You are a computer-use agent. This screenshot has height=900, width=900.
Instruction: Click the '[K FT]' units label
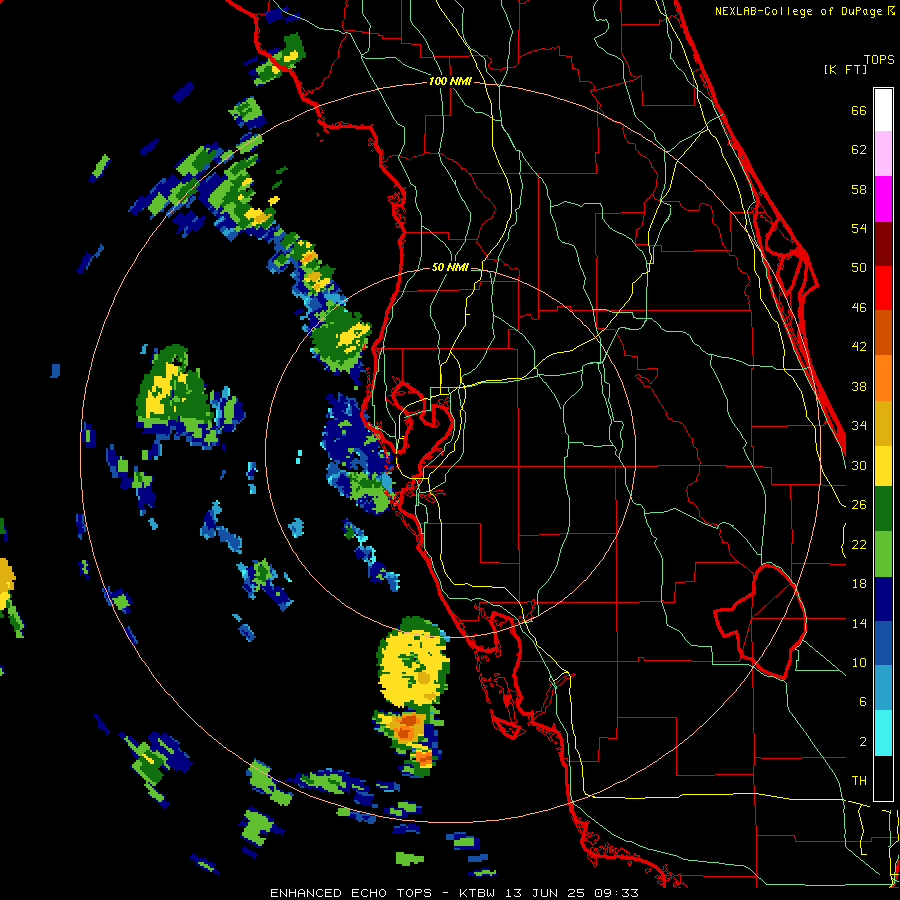click(x=845, y=69)
